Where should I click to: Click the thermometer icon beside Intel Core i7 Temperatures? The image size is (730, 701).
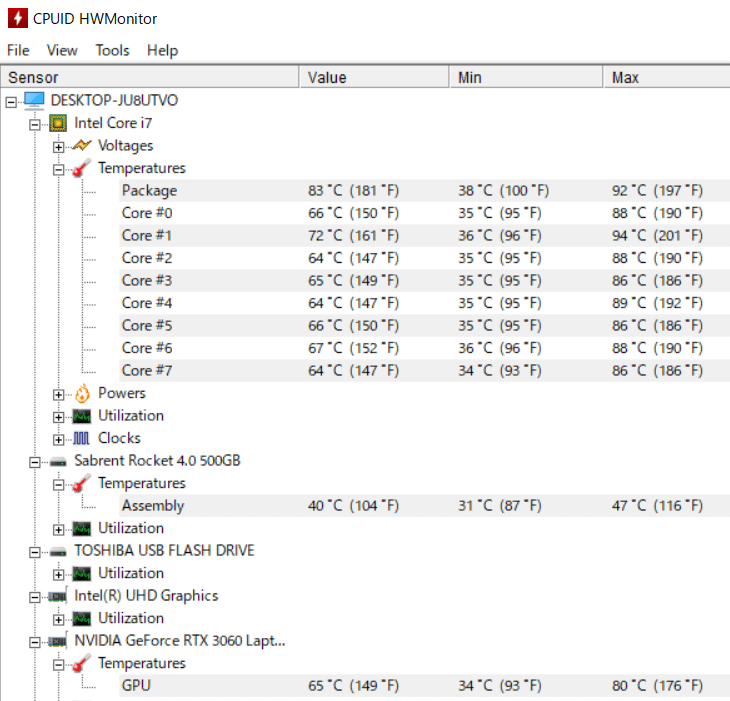point(81,168)
